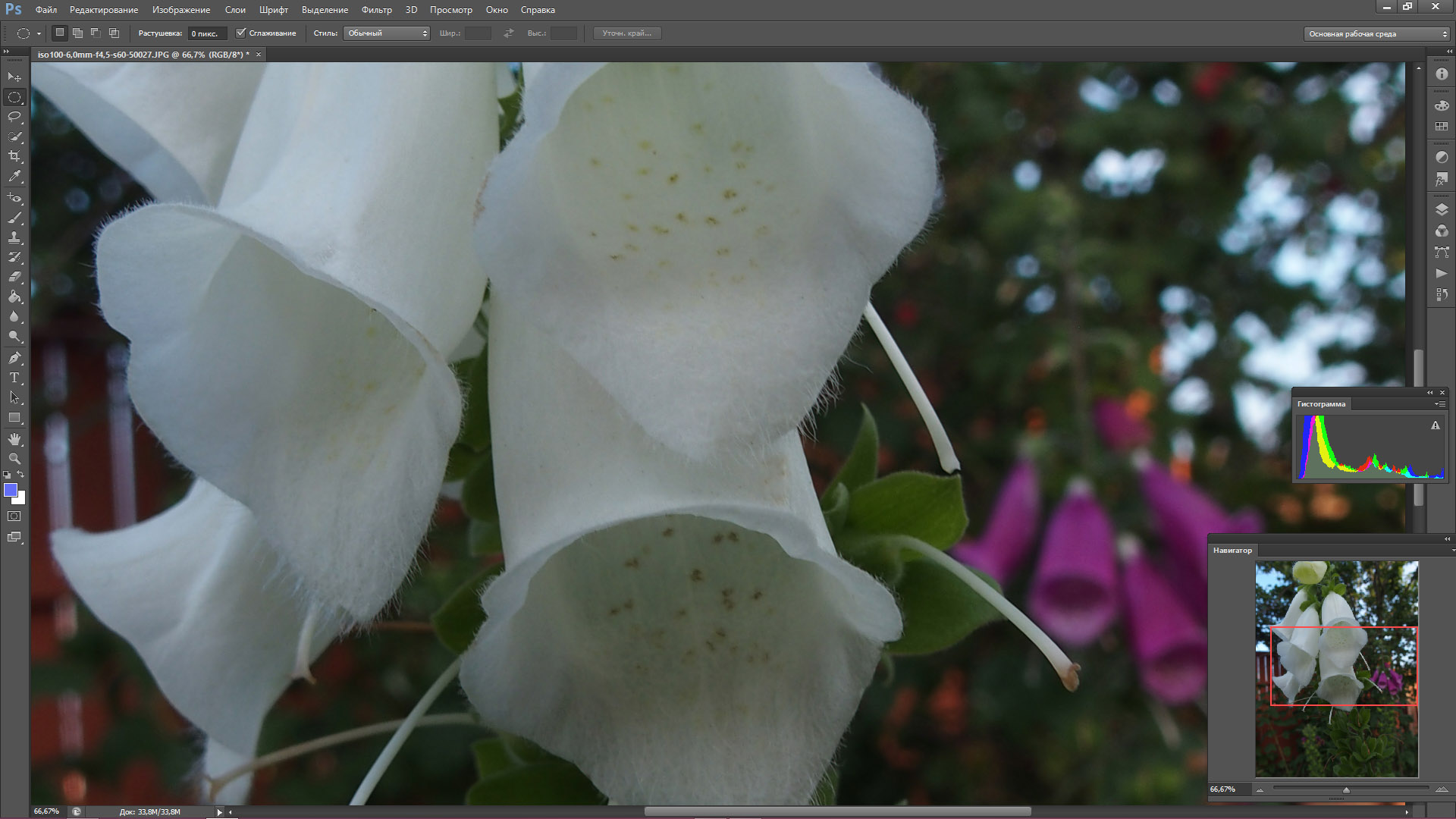Select the Lasso tool

tap(14, 117)
